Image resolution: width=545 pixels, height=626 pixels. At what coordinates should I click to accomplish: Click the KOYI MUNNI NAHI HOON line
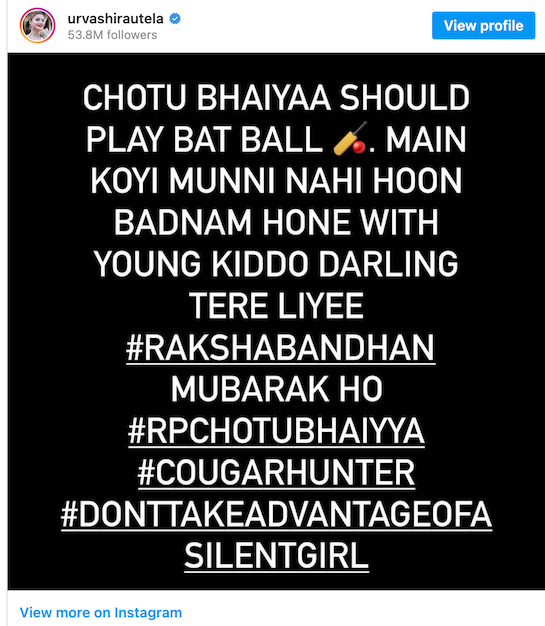(x=276, y=181)
